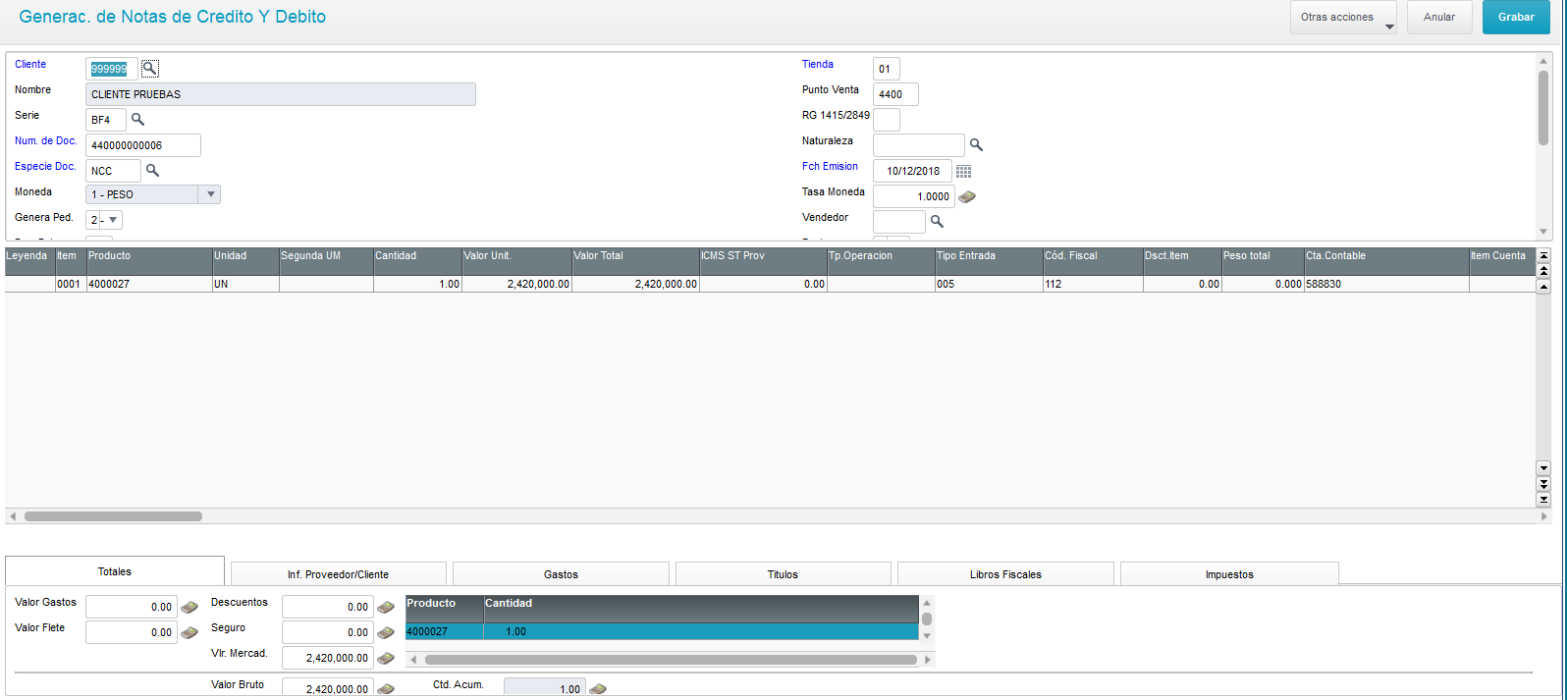The width and height of the screenshot is (1568, 700).
Task: Jump to last grid row arrow
Action: click(x=1543, y=500)
